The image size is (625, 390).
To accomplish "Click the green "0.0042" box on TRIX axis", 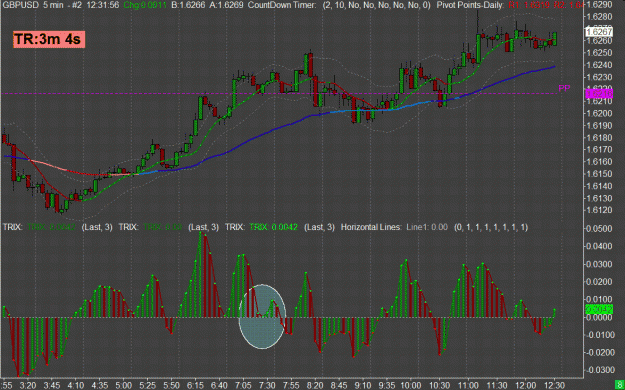I will click(x=599, y=309).
